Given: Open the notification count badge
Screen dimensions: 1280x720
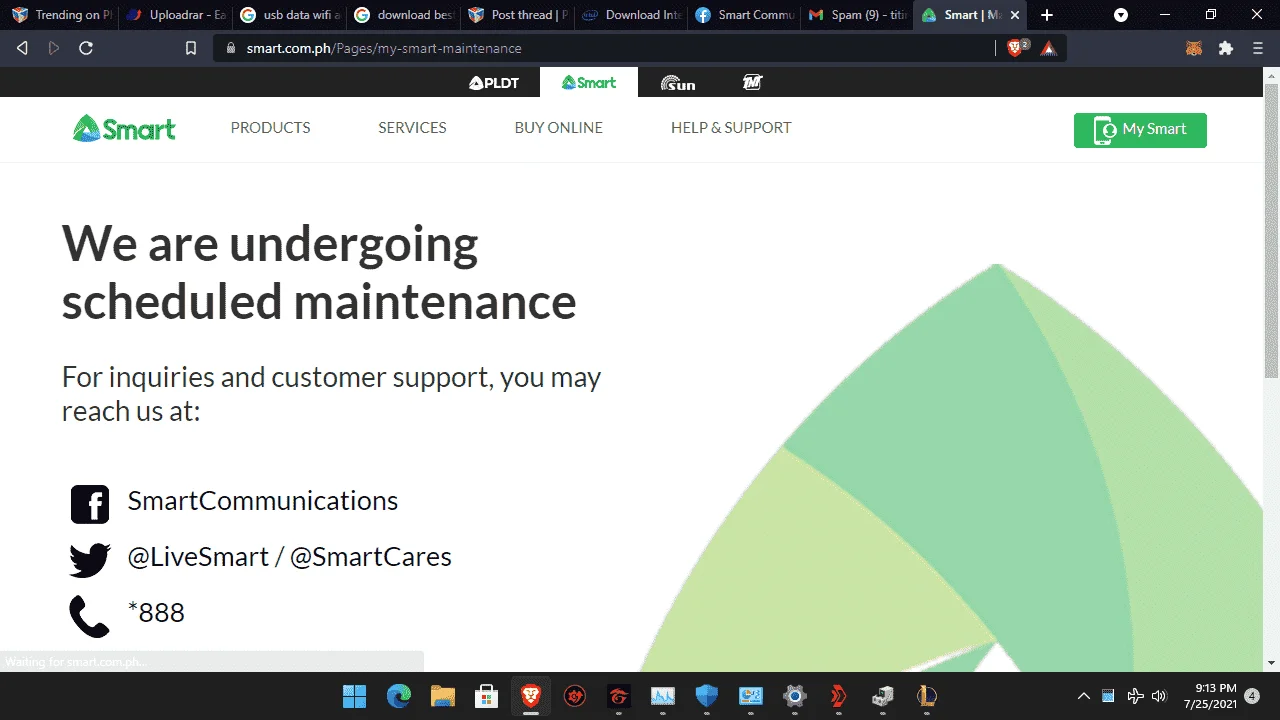Looking at the screenshot, I should coord(1252,696).
